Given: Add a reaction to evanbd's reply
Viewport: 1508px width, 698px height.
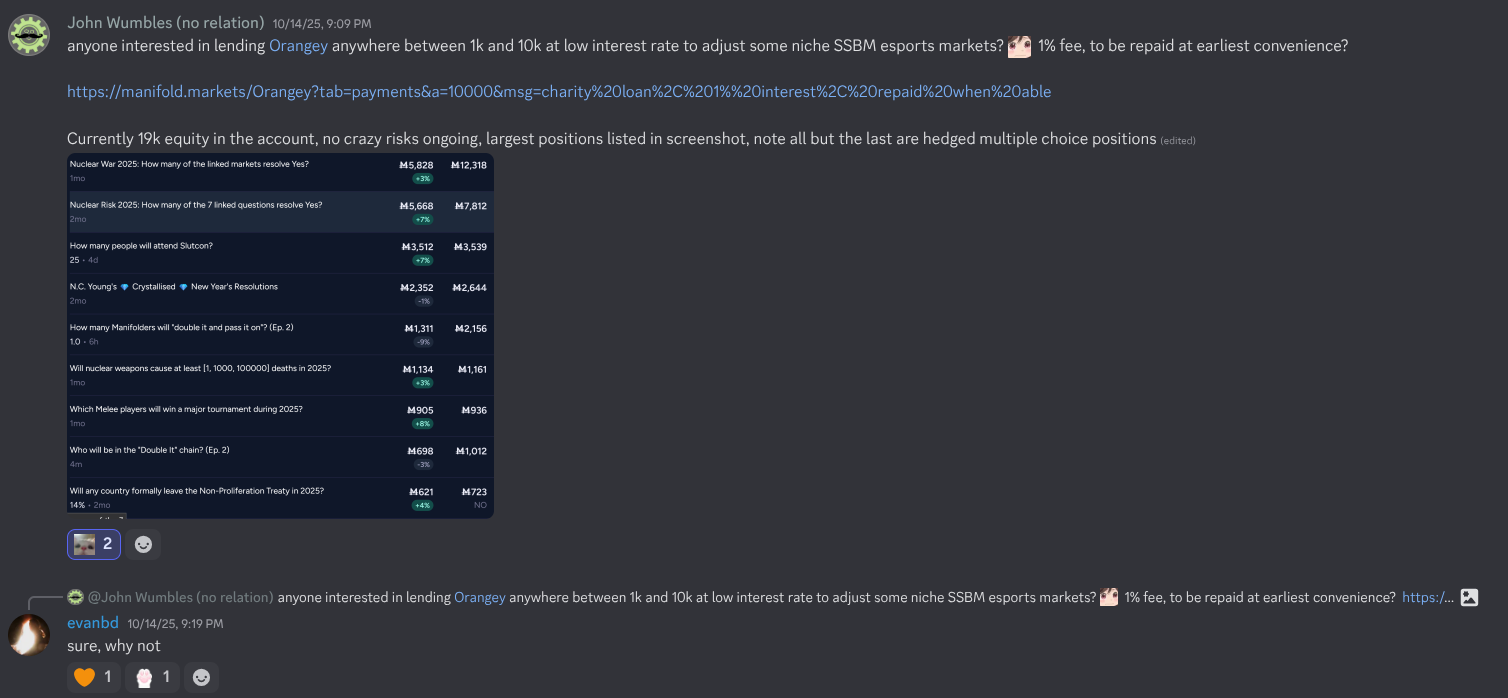Looking at the screenshot, I should coord(201,677).
